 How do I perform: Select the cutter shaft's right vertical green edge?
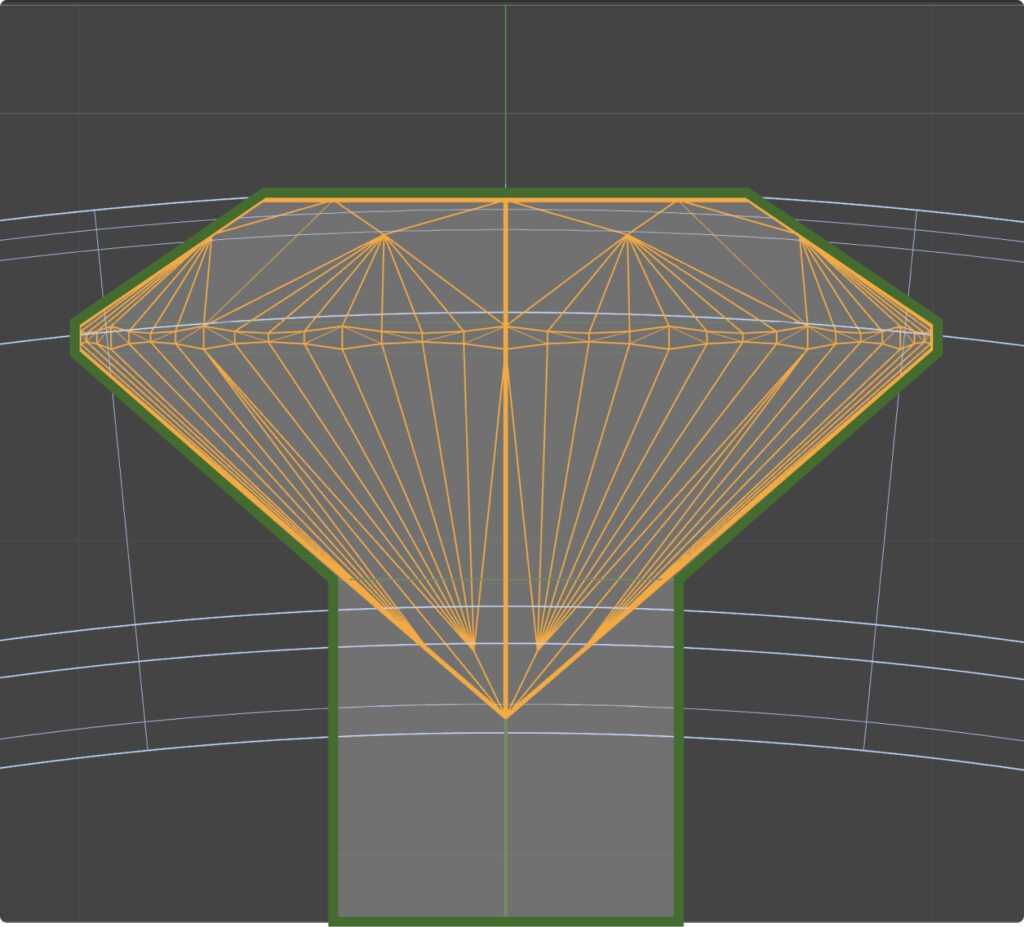[x=678, y=750]
